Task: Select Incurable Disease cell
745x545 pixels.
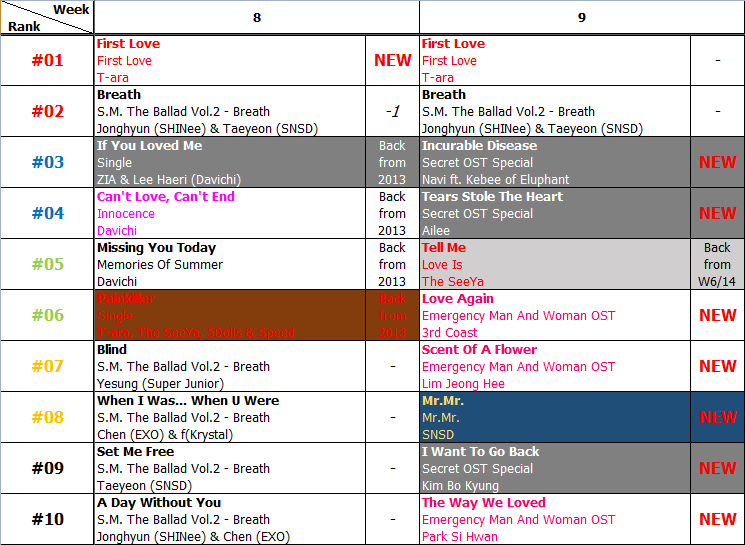Action: point(555,162)
